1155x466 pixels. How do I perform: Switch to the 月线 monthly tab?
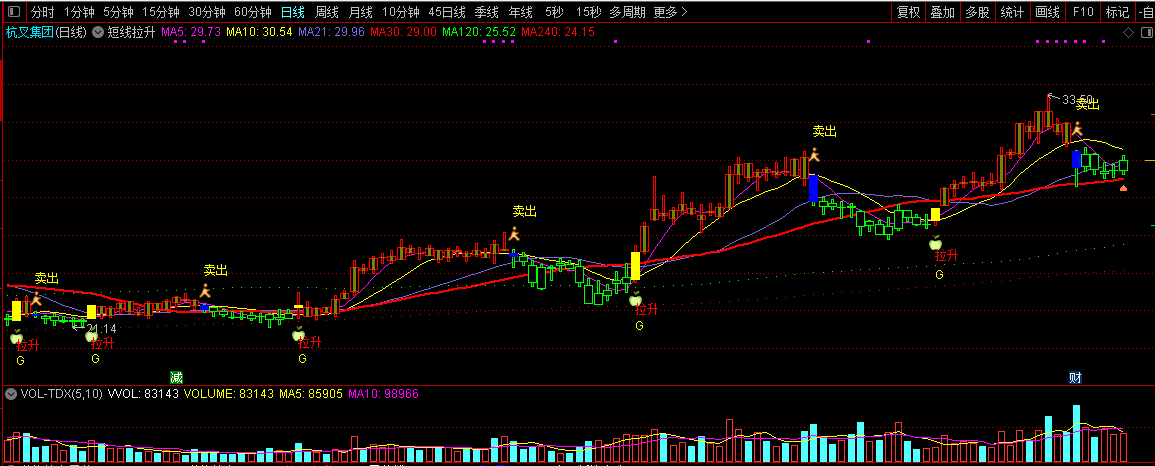point(360,12)
